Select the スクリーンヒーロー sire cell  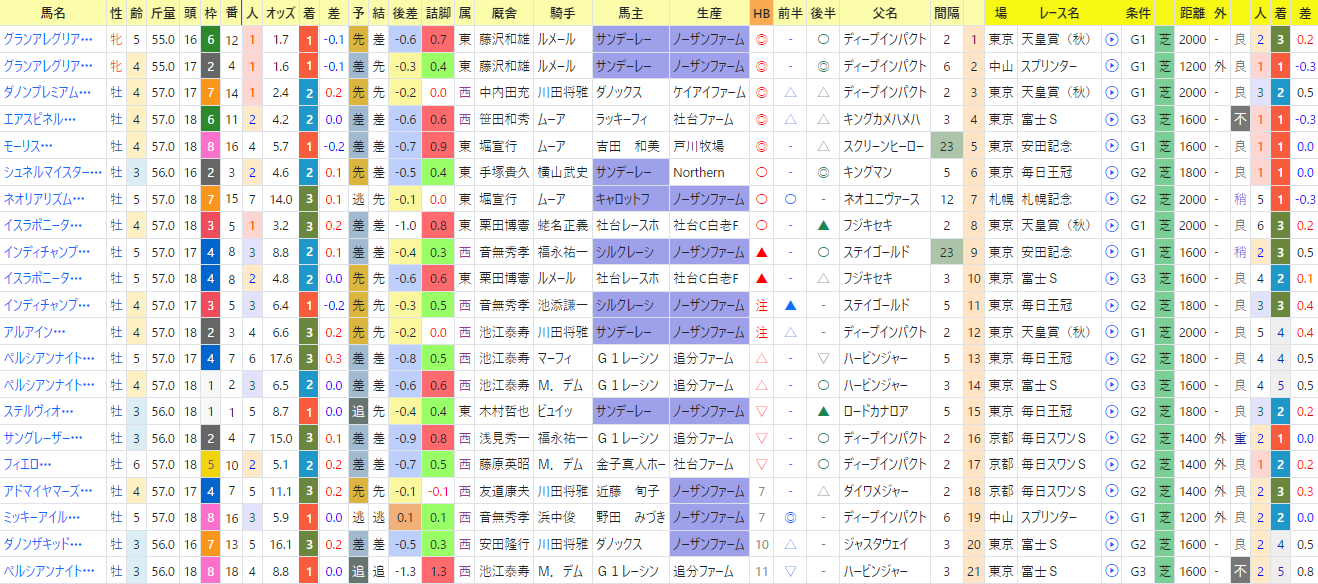click(x=883, y=145)
